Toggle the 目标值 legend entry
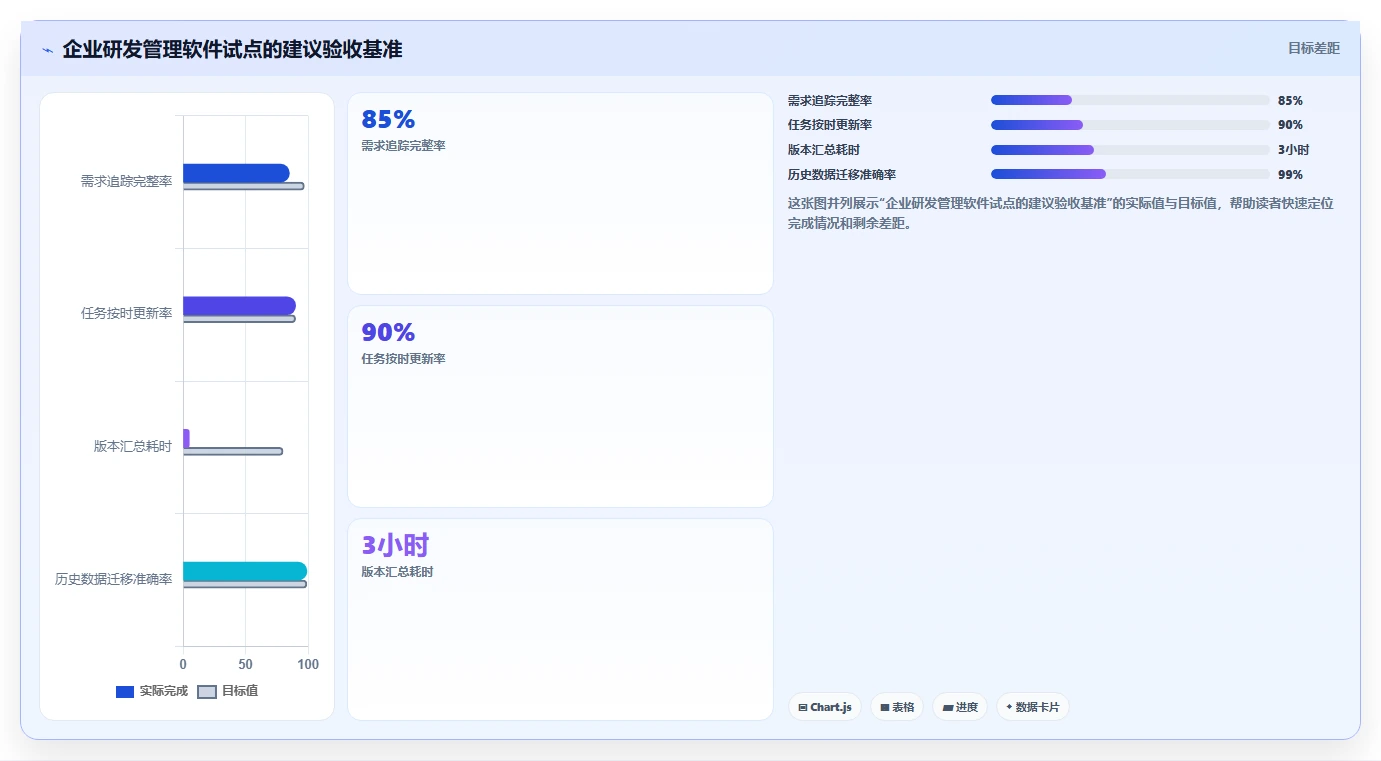The width and height of the screenshot is (1381, 761). [228, 691]
